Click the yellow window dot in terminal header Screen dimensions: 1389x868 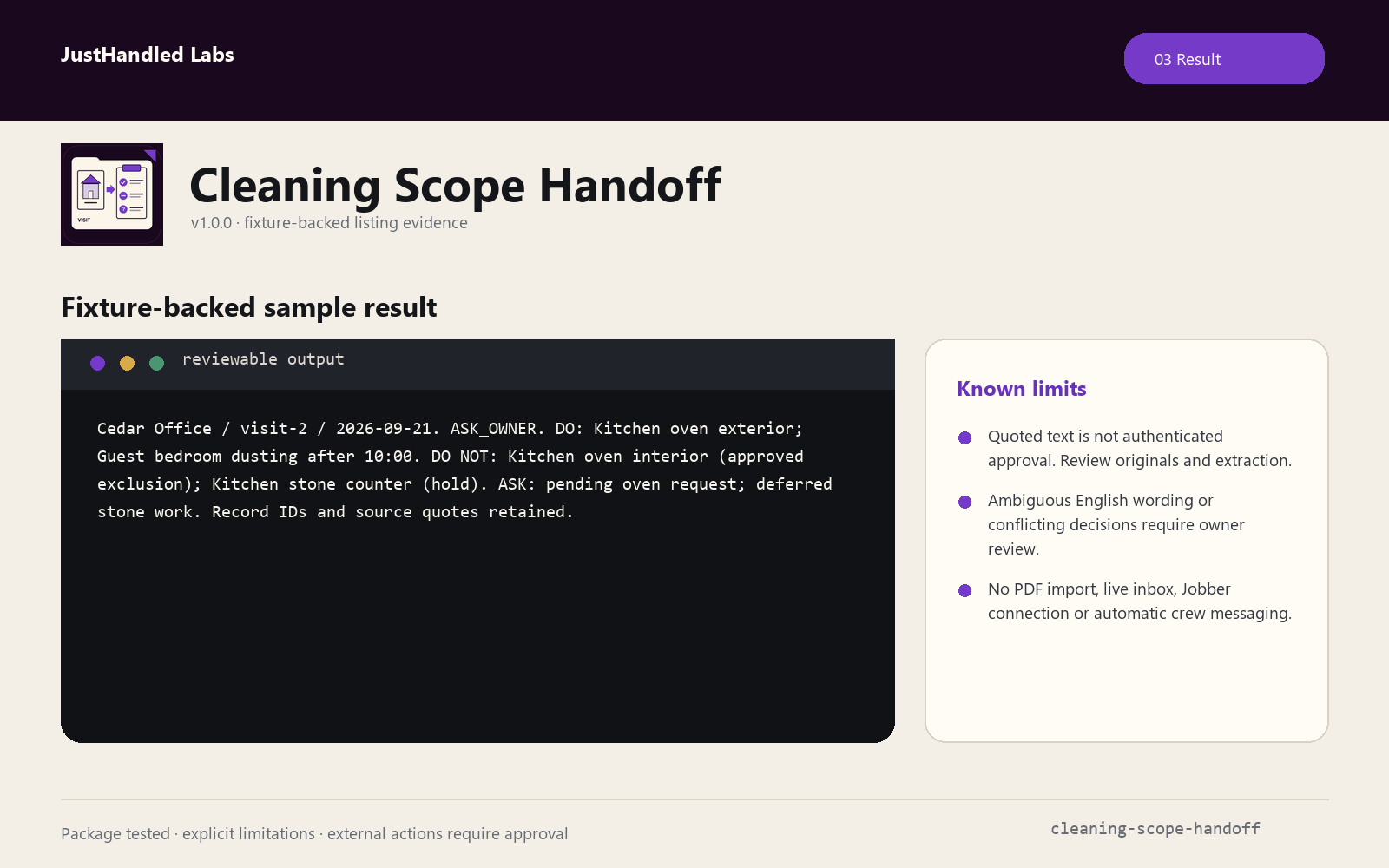(x=128, y=363)
